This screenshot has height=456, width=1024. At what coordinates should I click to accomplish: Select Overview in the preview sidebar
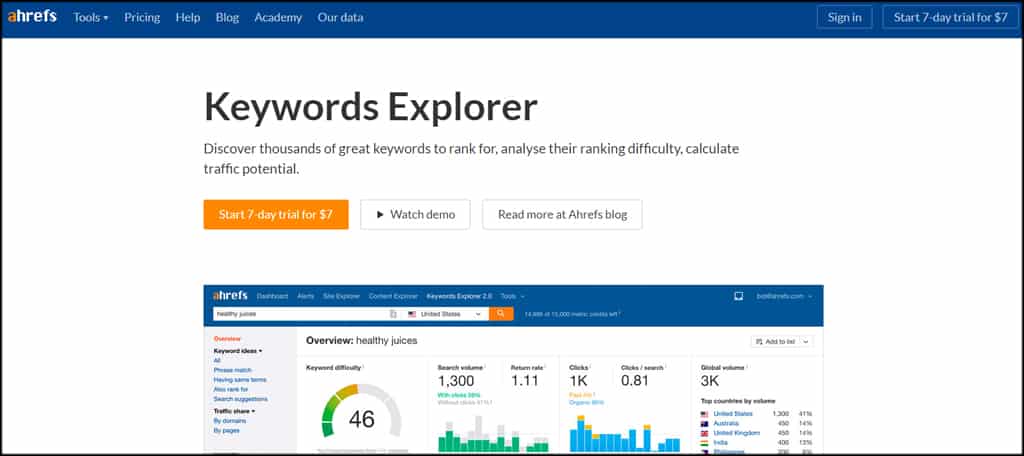click(x=227, y=338)
